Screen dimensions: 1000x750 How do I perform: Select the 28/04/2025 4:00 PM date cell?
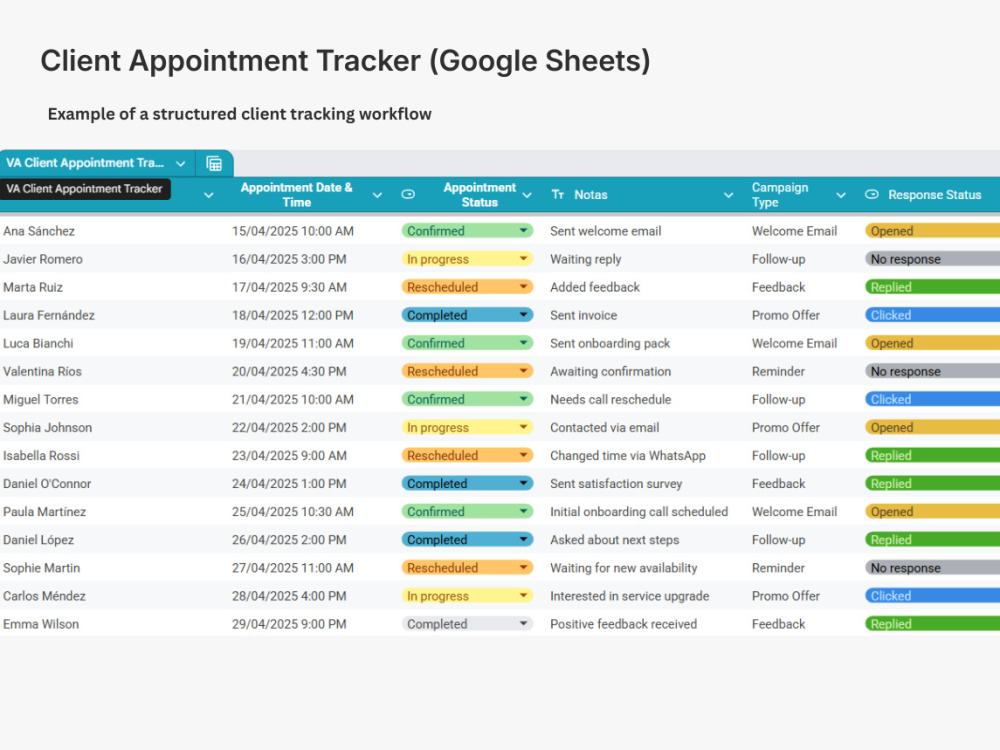pyautogui.click(x=290, y=596)
